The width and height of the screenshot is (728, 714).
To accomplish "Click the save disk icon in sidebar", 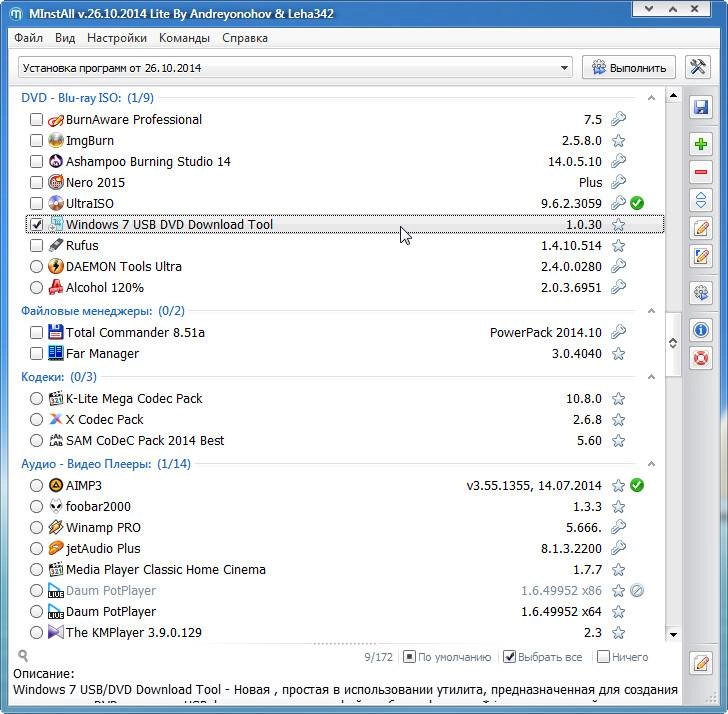I will 701,107.
